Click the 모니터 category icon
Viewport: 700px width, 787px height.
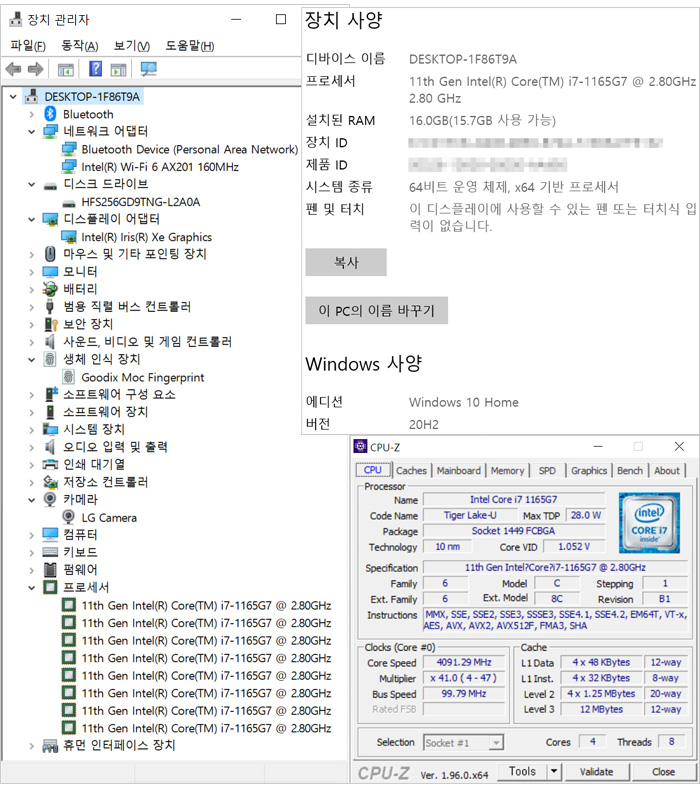click(x=50, y=272)
